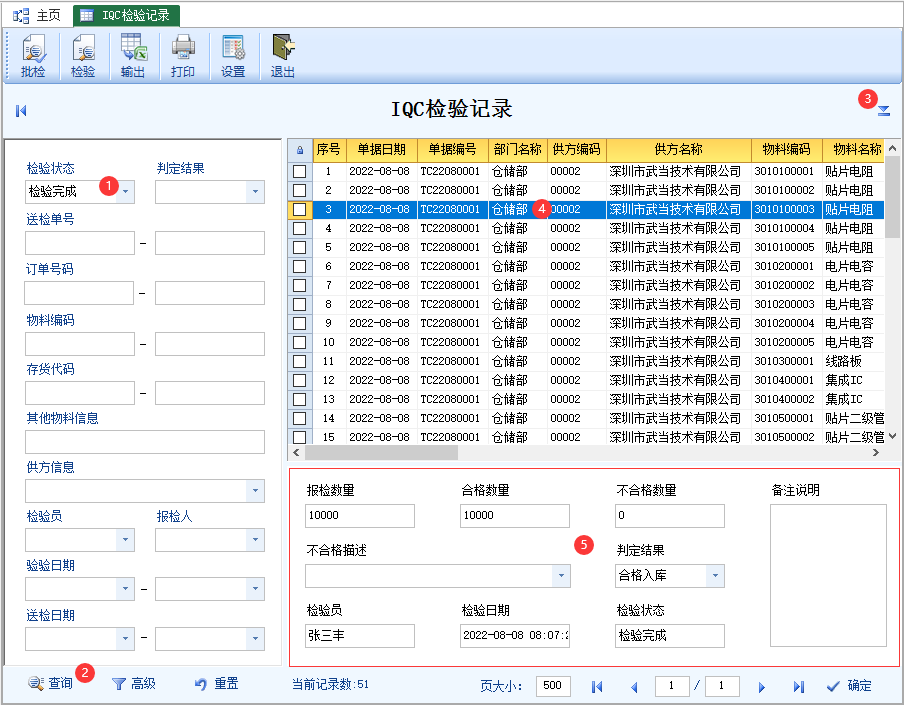Click the first 送检单号 input field

80,243
